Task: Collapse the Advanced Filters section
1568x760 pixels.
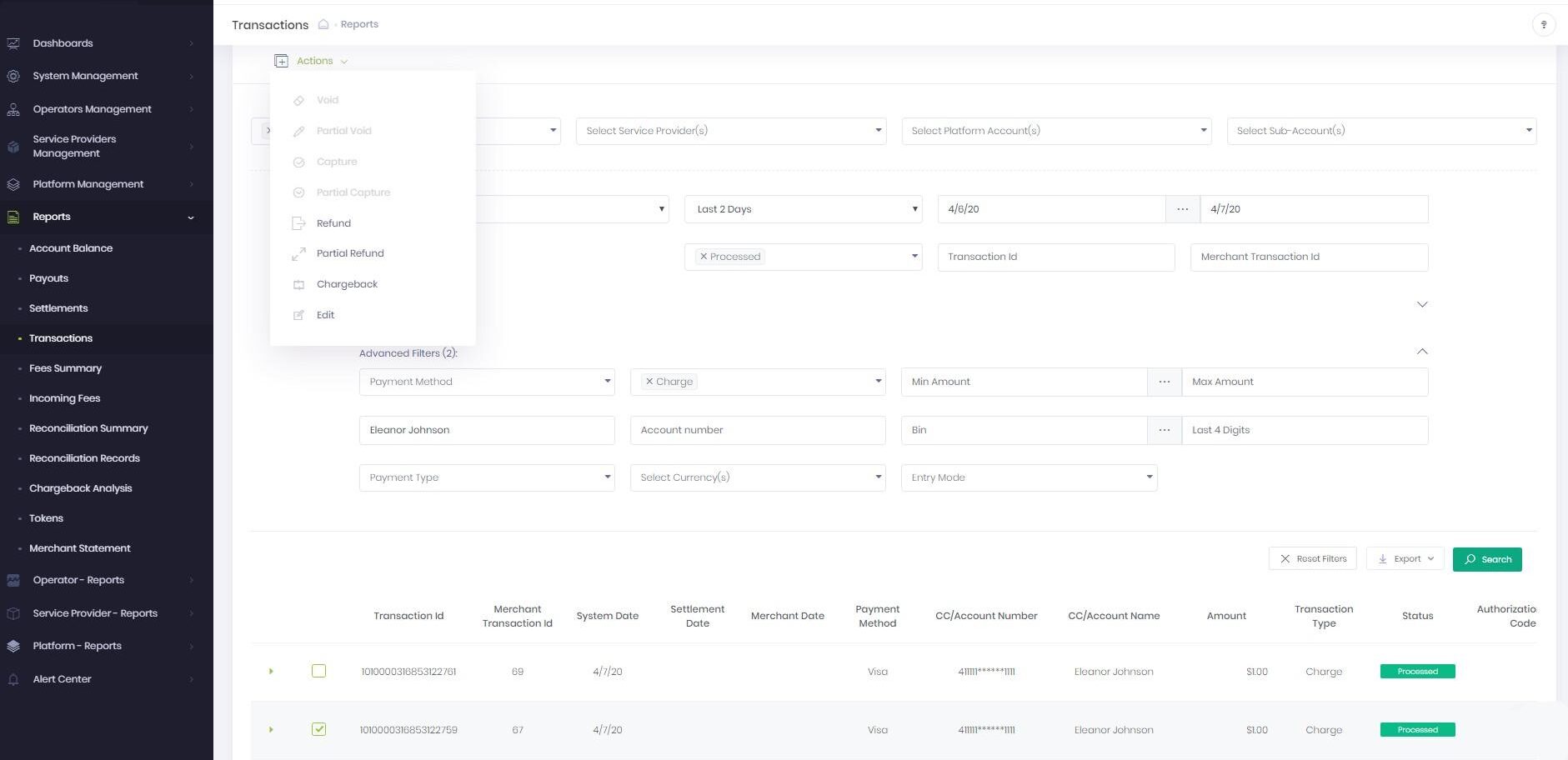Action: [1422, 352]
